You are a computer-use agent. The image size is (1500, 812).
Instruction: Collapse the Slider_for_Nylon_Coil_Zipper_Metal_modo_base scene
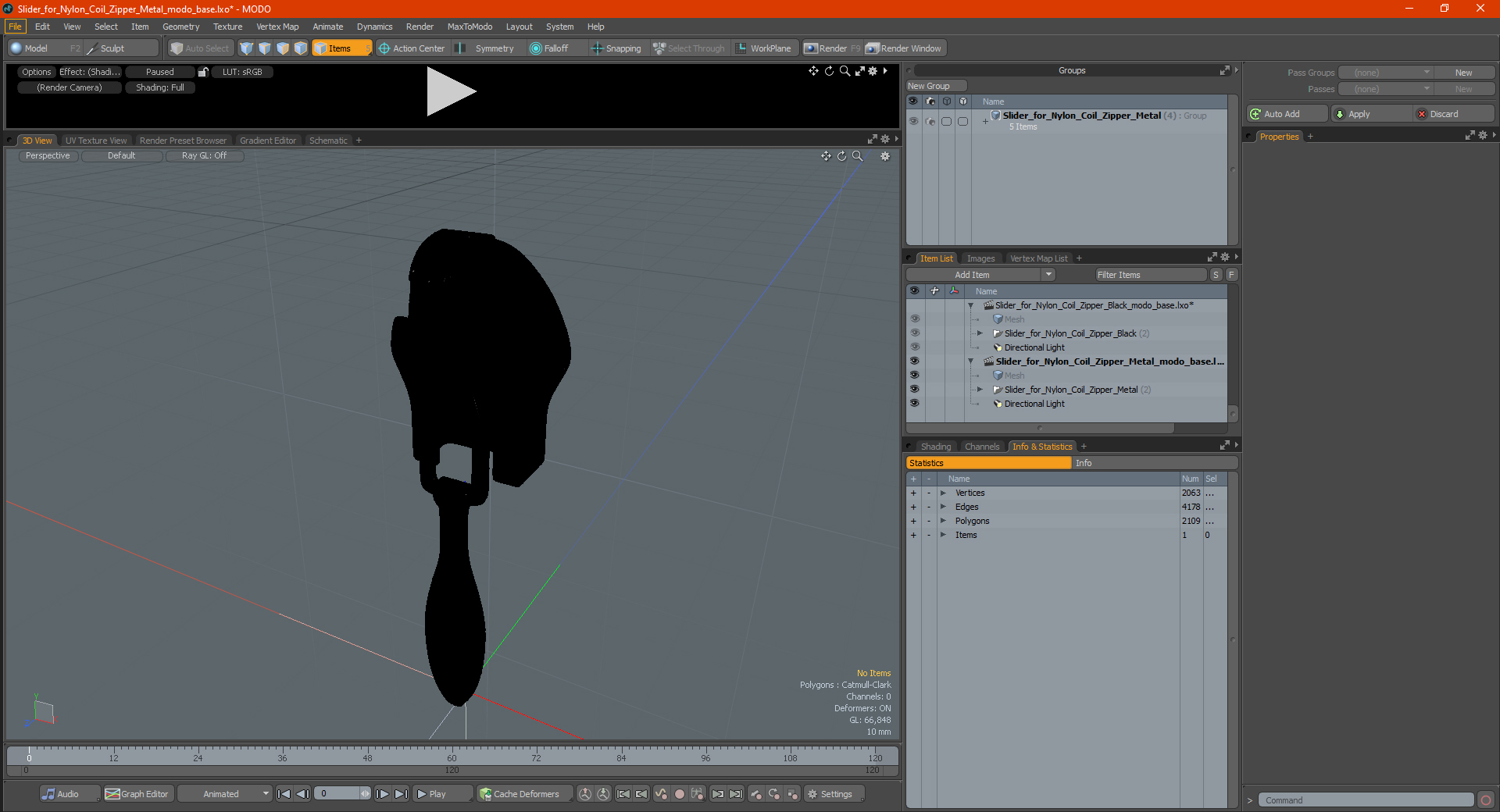click(x=970, y=361)
